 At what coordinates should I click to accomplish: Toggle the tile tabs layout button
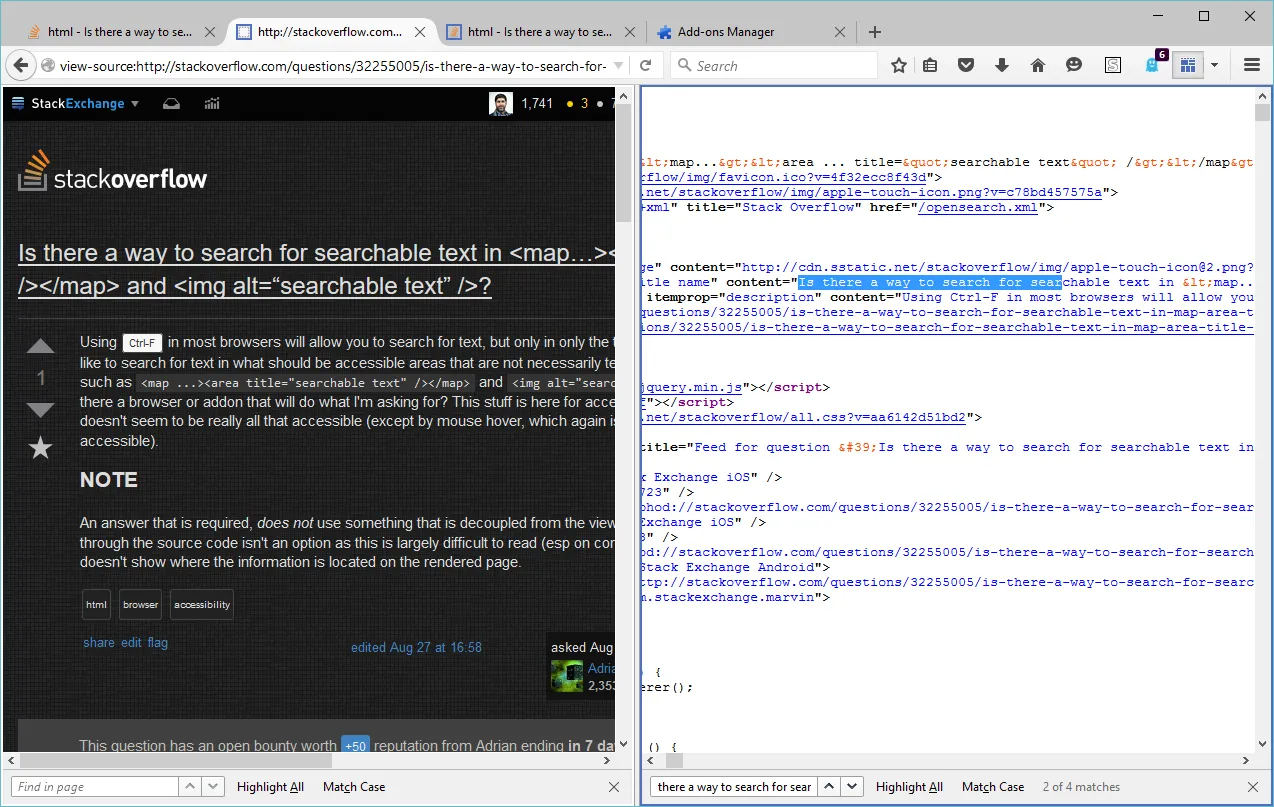tap(1187, 65)
